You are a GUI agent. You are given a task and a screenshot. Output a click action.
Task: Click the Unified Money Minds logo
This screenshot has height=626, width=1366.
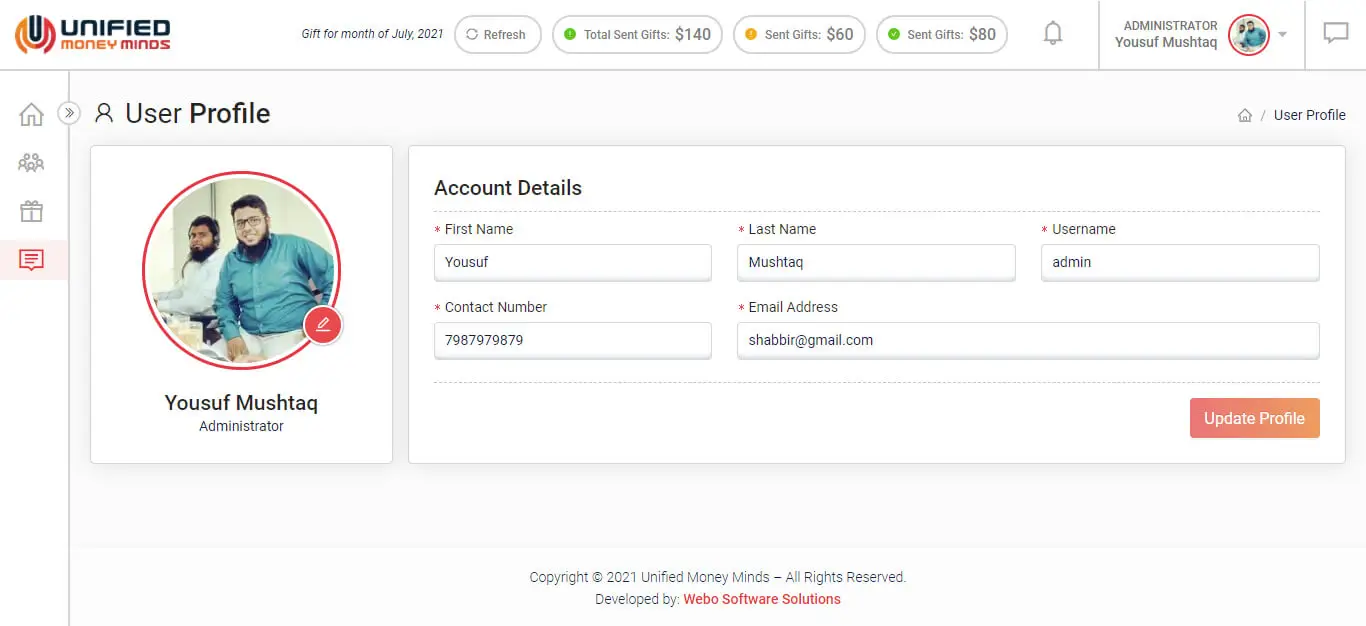93,34
